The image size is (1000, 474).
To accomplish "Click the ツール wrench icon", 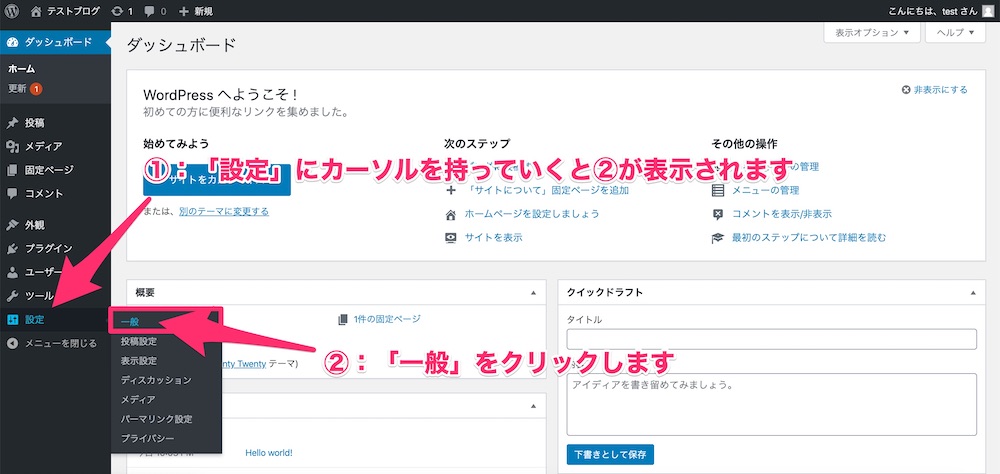I will (13, 296).
